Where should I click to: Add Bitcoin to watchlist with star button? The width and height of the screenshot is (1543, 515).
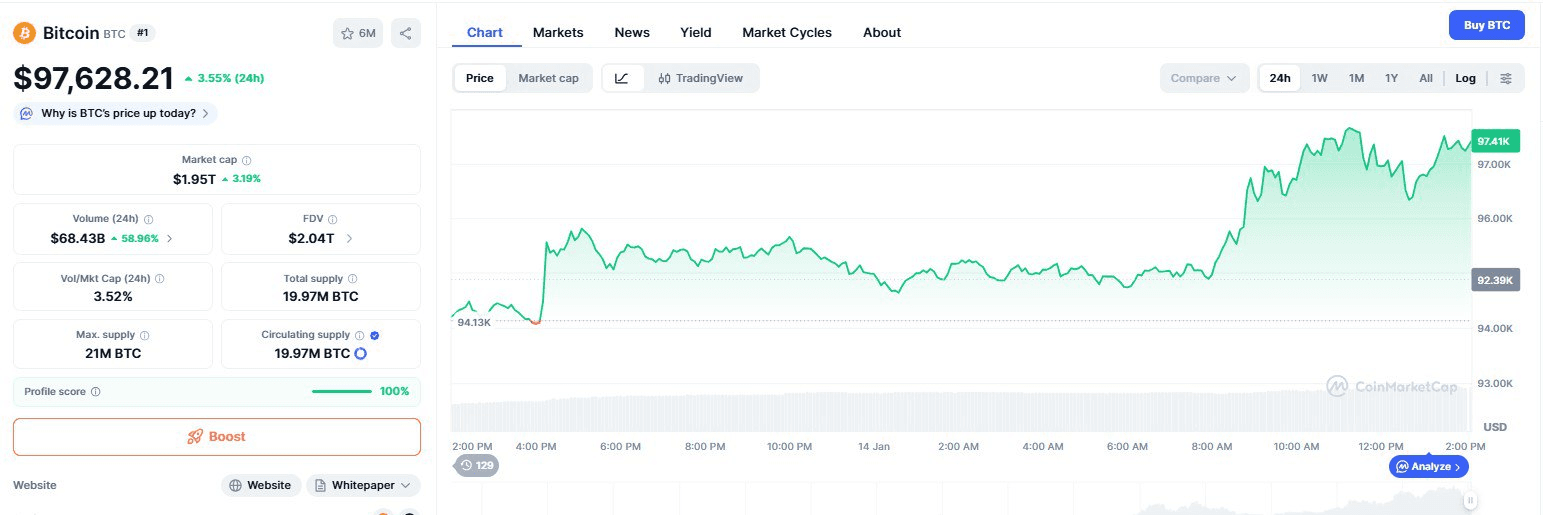[x=357, y=33]
